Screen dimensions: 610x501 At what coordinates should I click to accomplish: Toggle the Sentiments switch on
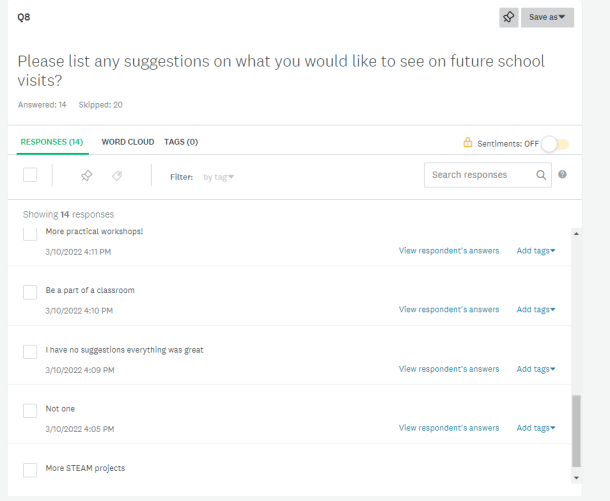pyautogui.click(x=555, y=143)
